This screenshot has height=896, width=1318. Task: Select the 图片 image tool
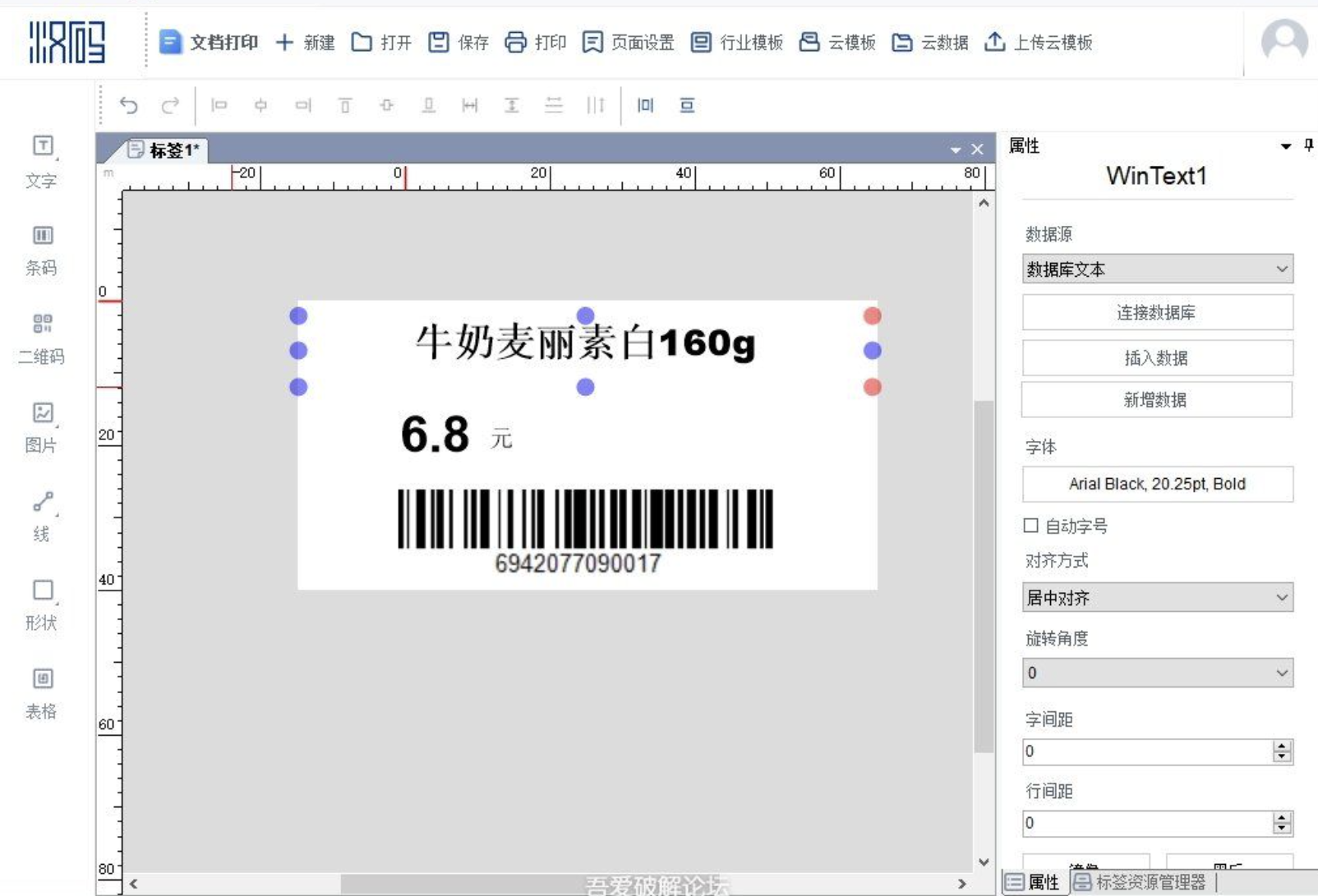click(42, 426)
